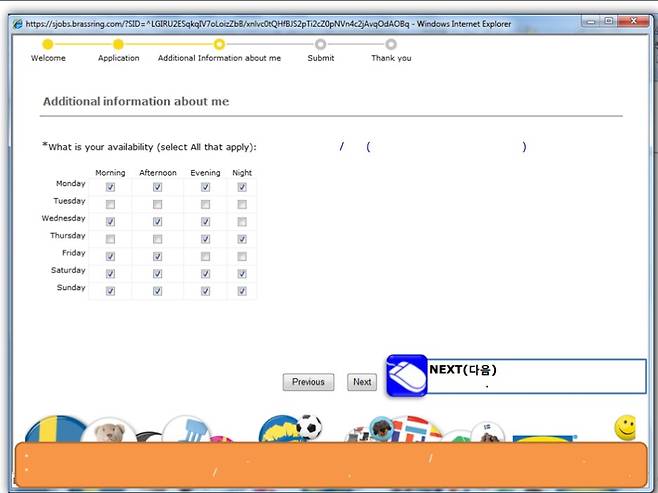This screenshot has height=493, width=658.
Task: Check Friday Evening availability
Action: point(205,257)
